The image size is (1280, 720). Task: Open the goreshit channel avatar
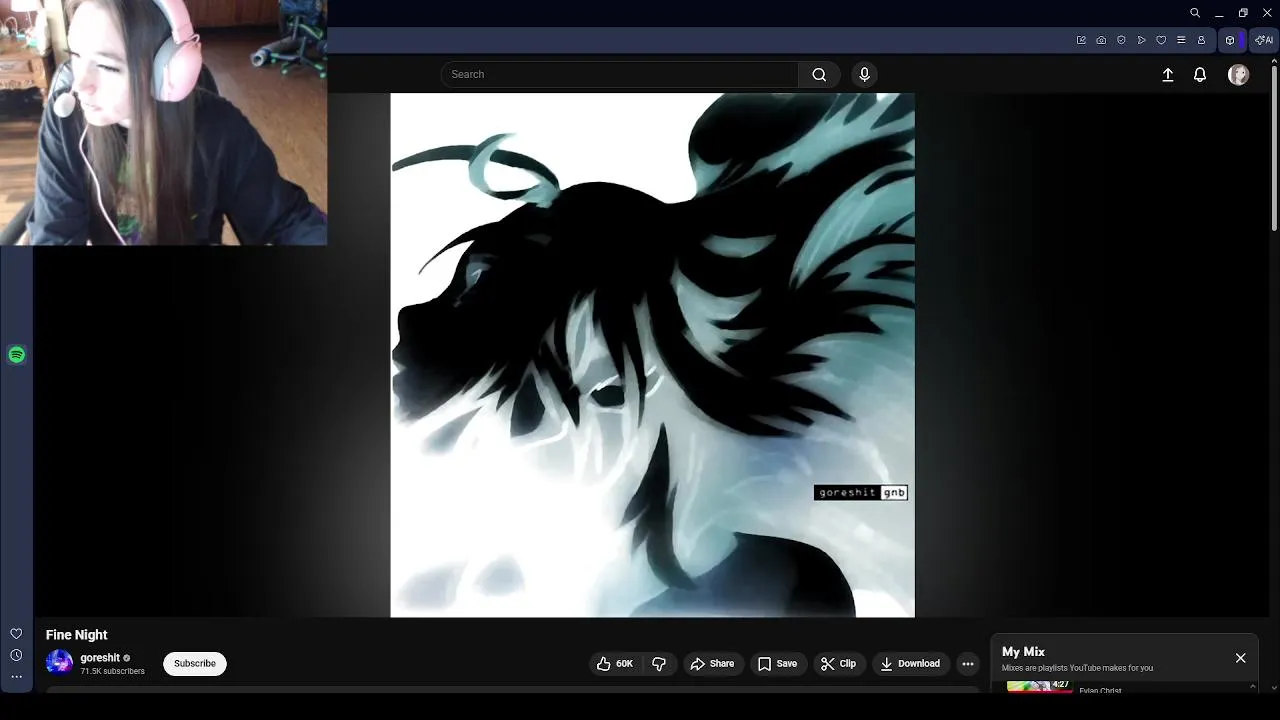(x=60, y=663)
